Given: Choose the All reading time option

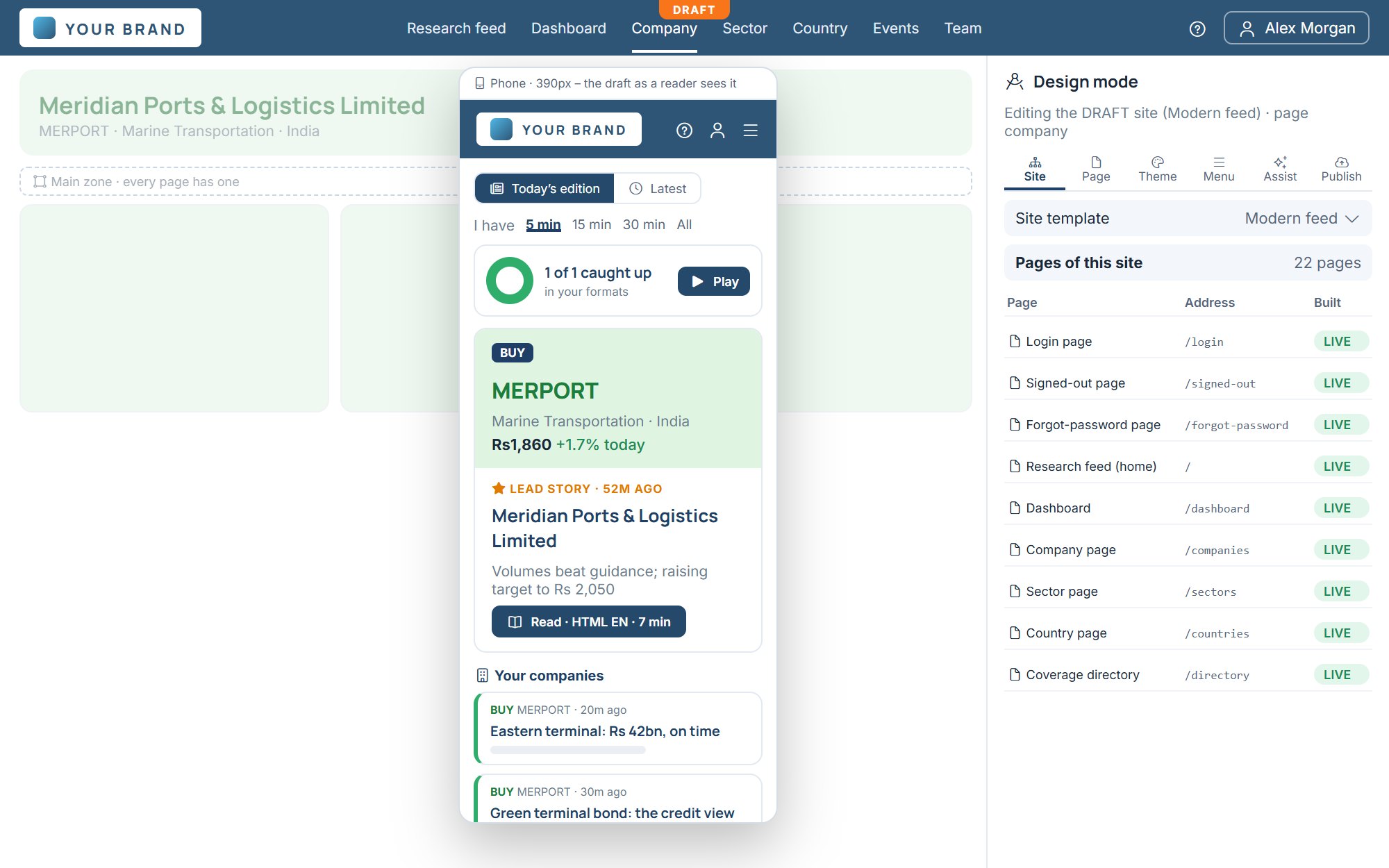Looking at the screenshot, I should pos(684,225).
